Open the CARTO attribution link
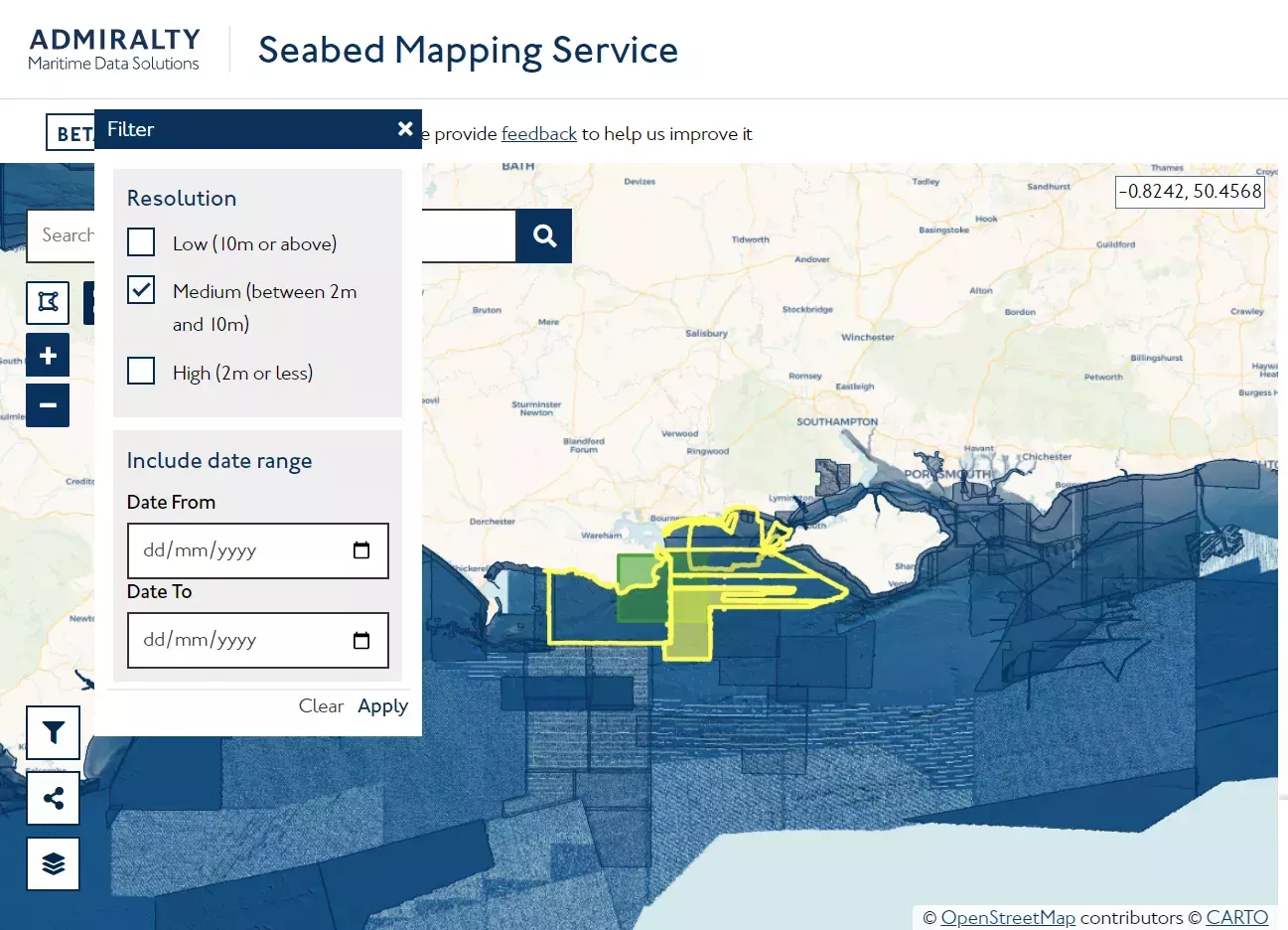Viewport: 1288px width, 930px height. [x=1237, y=918]
